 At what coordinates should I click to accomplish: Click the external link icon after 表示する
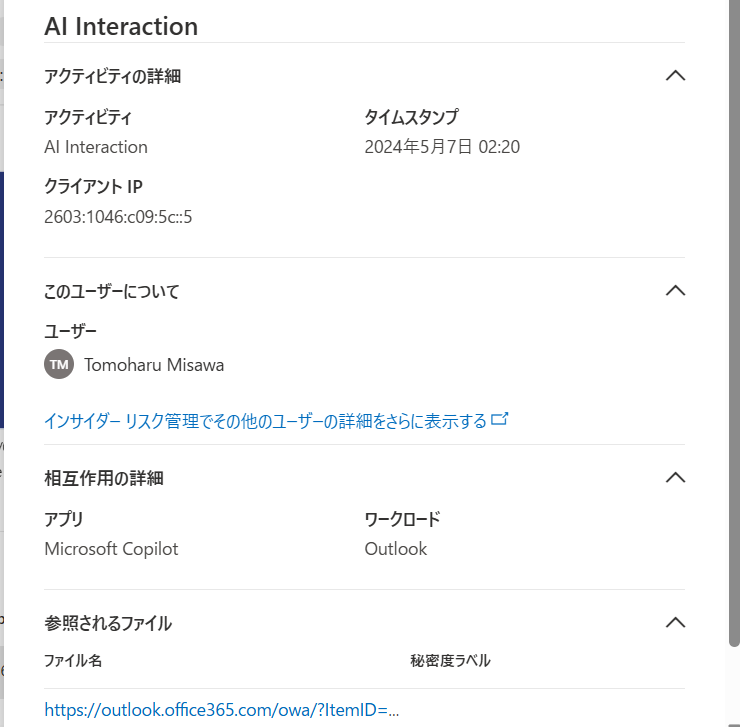(x=499, y=419)
